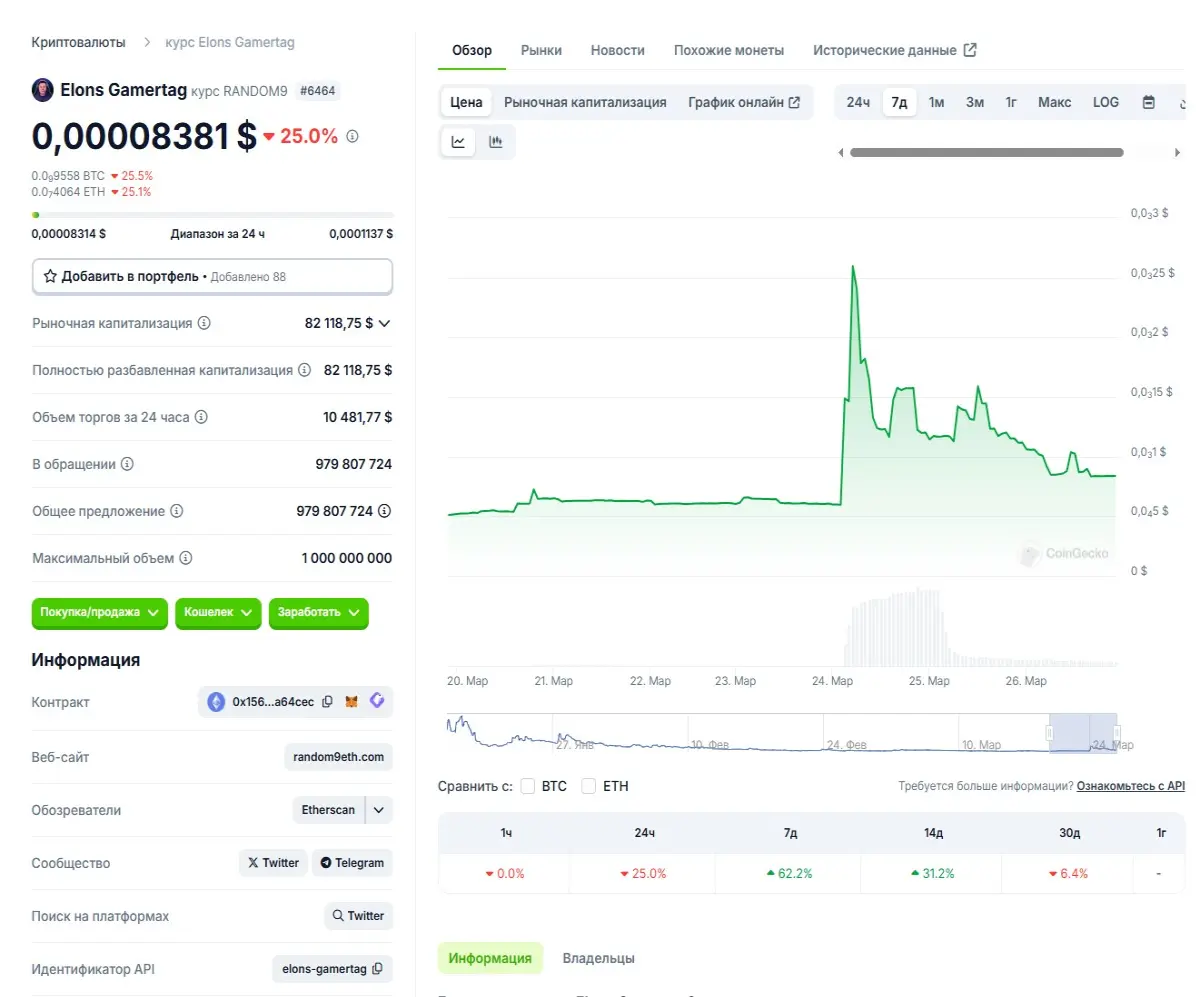Click the purple icon after MetaMask
The height and width of the screenshot is (997, 1200).
coord(377,701)
